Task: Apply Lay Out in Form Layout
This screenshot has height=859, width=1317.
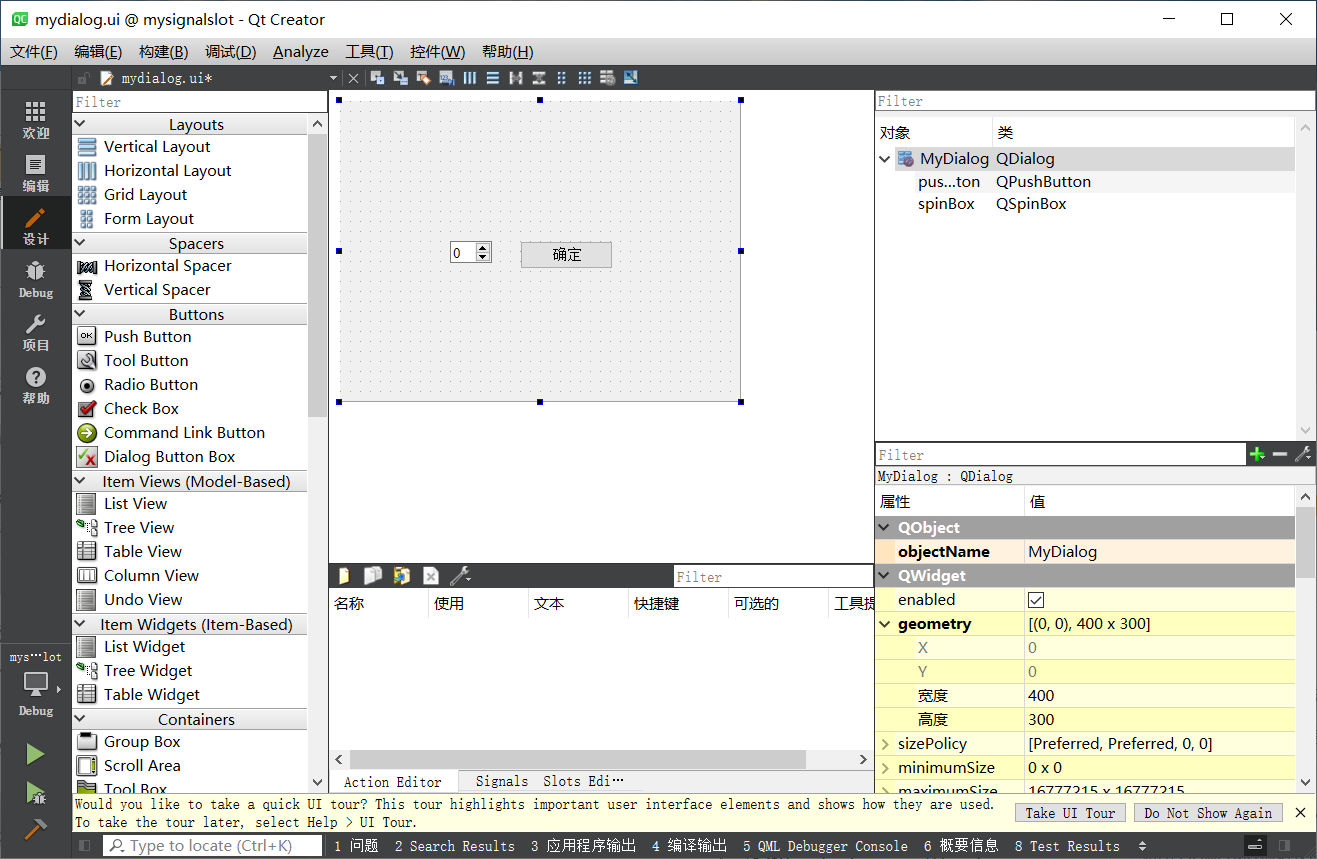Action: [x=562, y=78]
